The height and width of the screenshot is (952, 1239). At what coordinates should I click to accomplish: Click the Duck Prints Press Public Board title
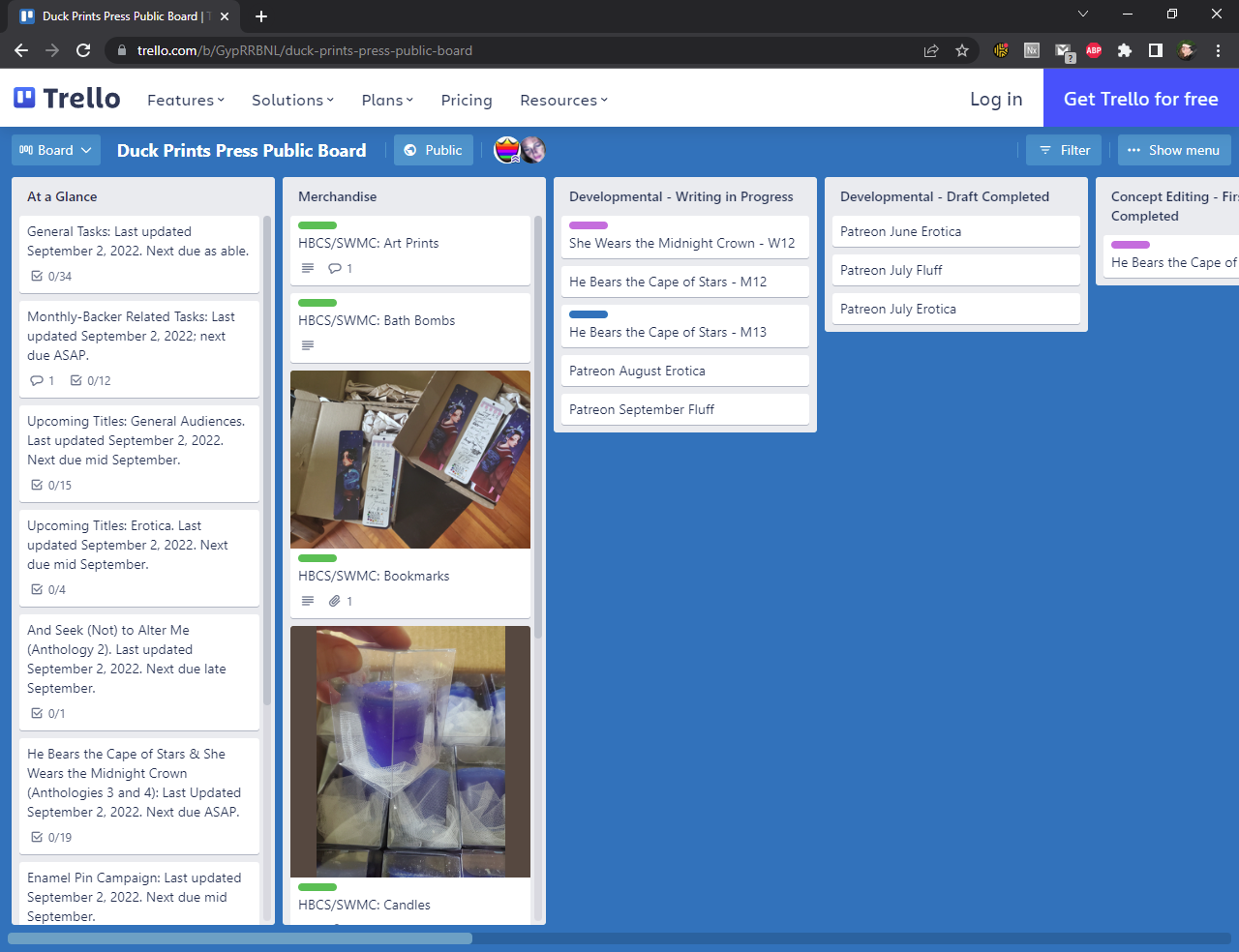(242, 150)
